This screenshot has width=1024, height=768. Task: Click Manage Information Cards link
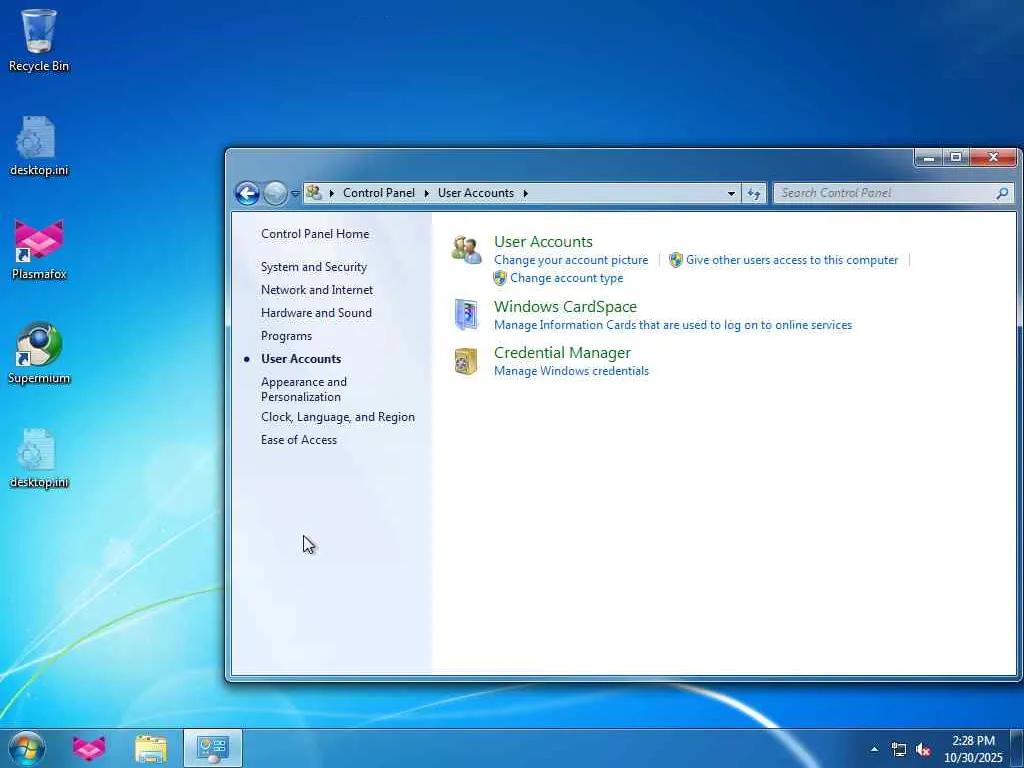[673, 325]
